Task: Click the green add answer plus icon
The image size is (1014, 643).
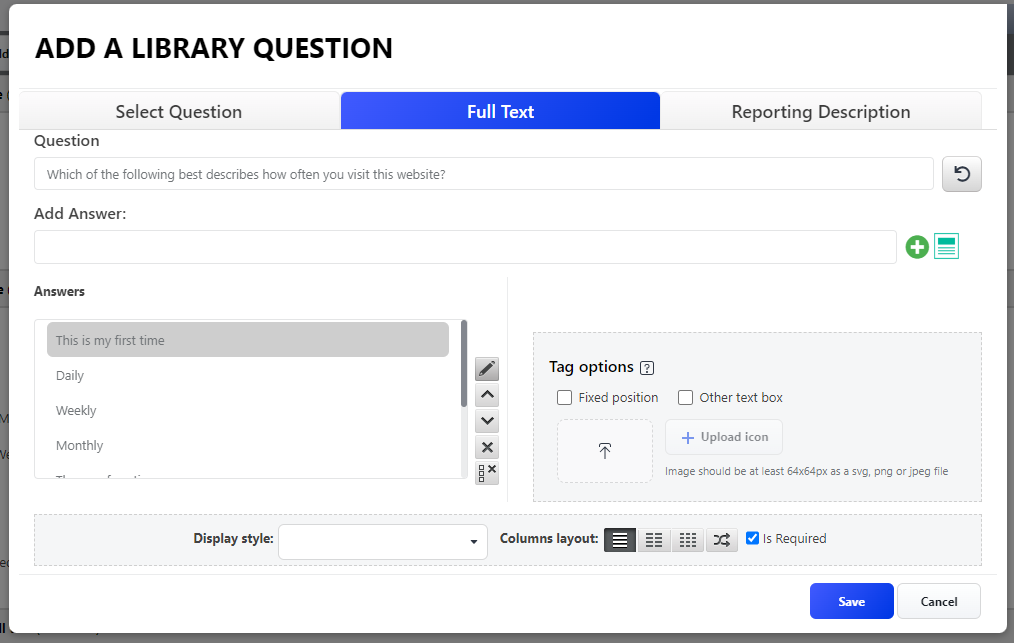Action: 917,247
